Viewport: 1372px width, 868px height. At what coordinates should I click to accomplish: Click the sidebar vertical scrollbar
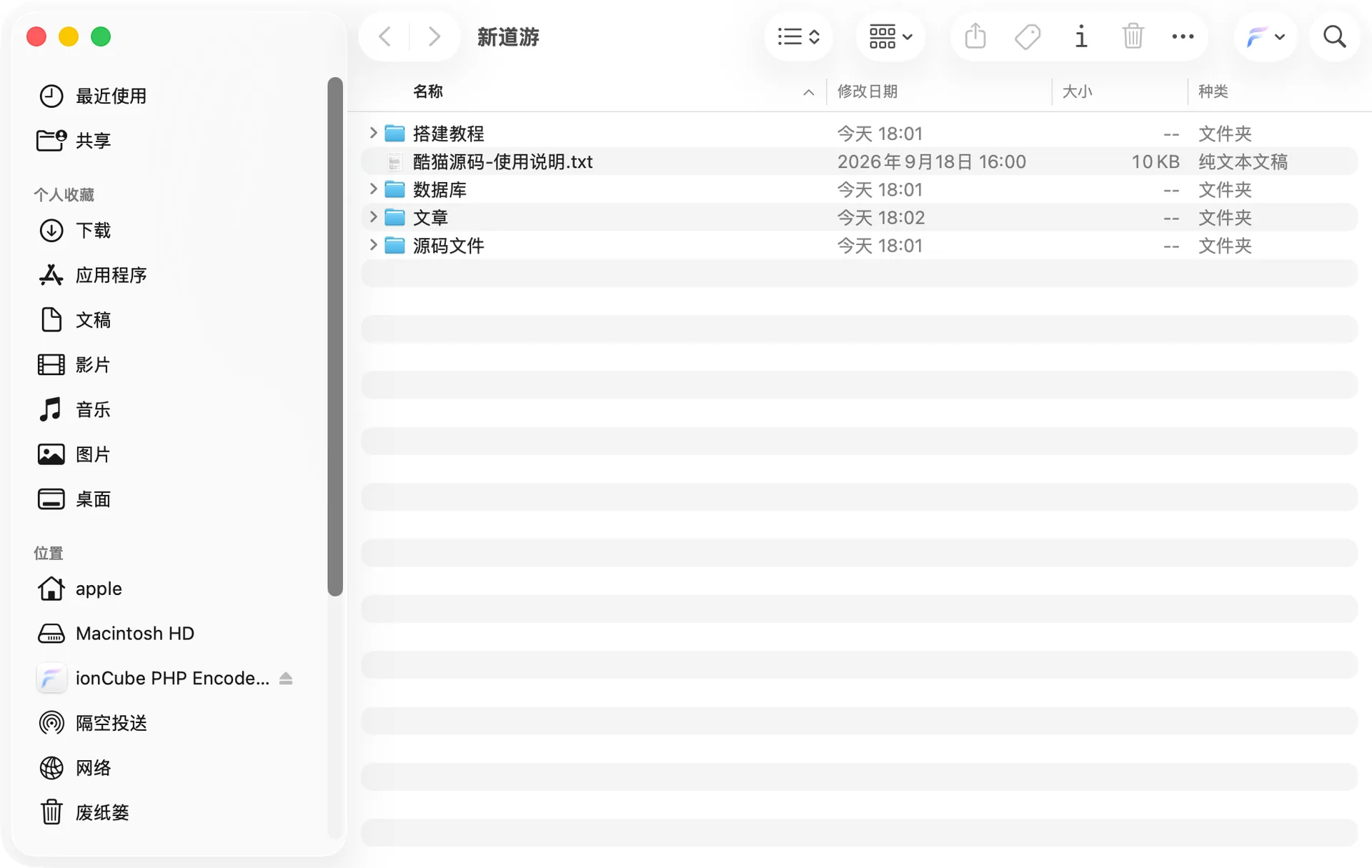pos(335,336)
